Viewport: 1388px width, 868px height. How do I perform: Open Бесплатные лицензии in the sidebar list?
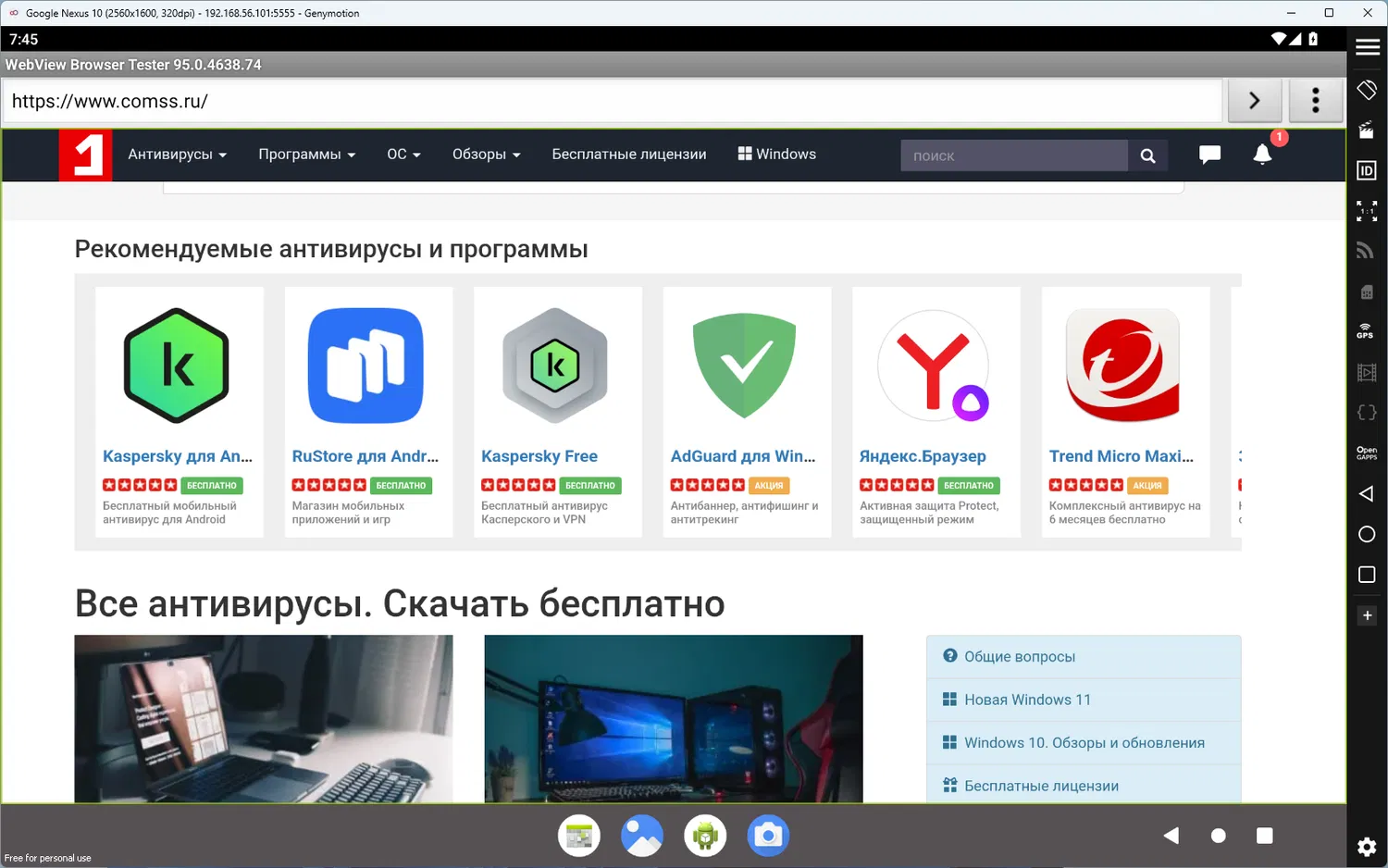(1084, 786)
